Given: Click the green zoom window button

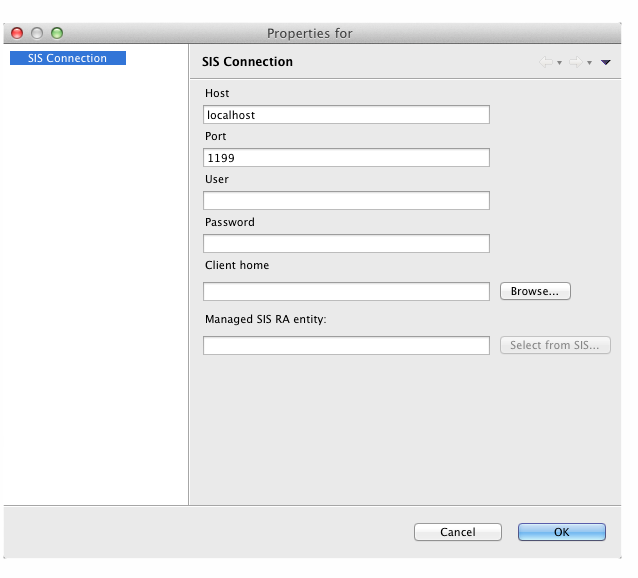Looking at the screenshot, I should pos(57,33).
